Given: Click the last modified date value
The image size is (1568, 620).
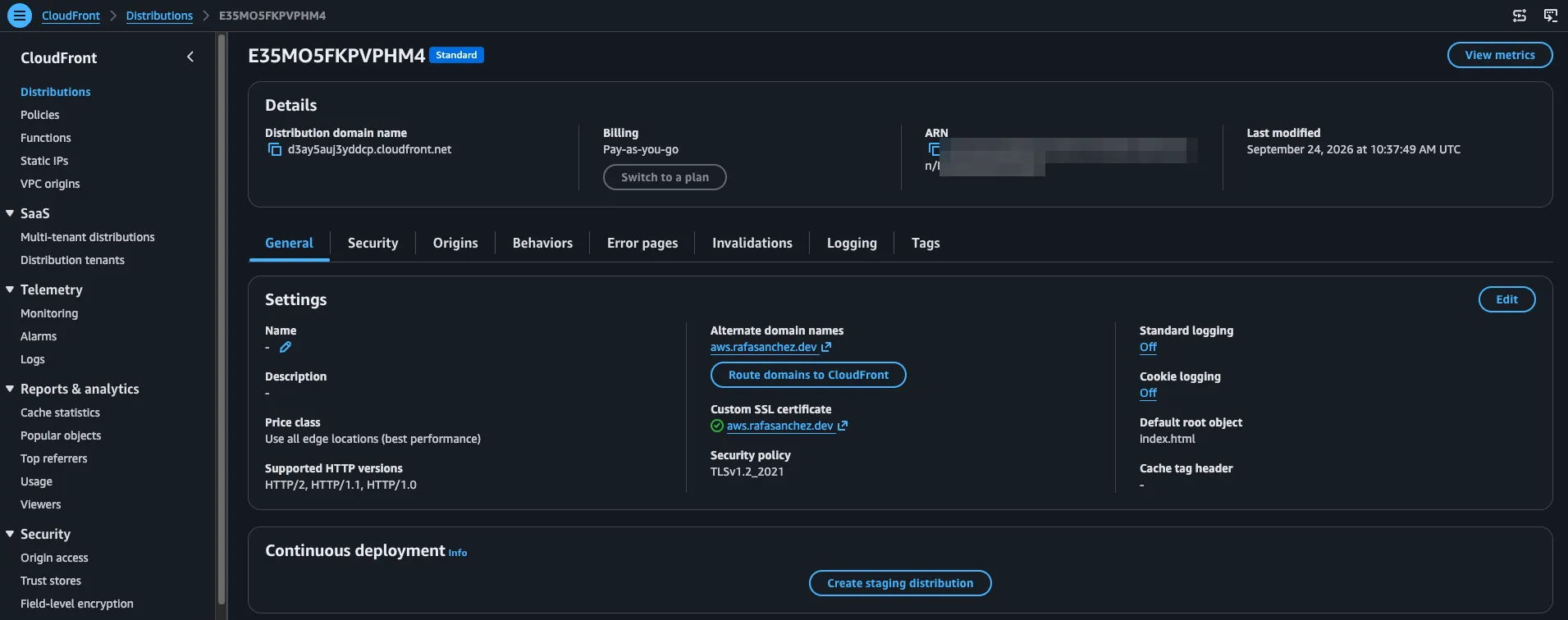Looking at the screenshot, I should (x=1353, y=149).
